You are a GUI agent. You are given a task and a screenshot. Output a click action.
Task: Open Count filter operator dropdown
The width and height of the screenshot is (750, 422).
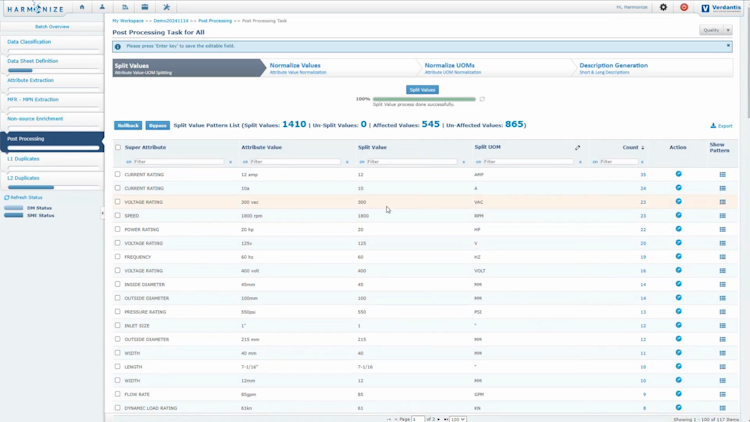(595, 162)
